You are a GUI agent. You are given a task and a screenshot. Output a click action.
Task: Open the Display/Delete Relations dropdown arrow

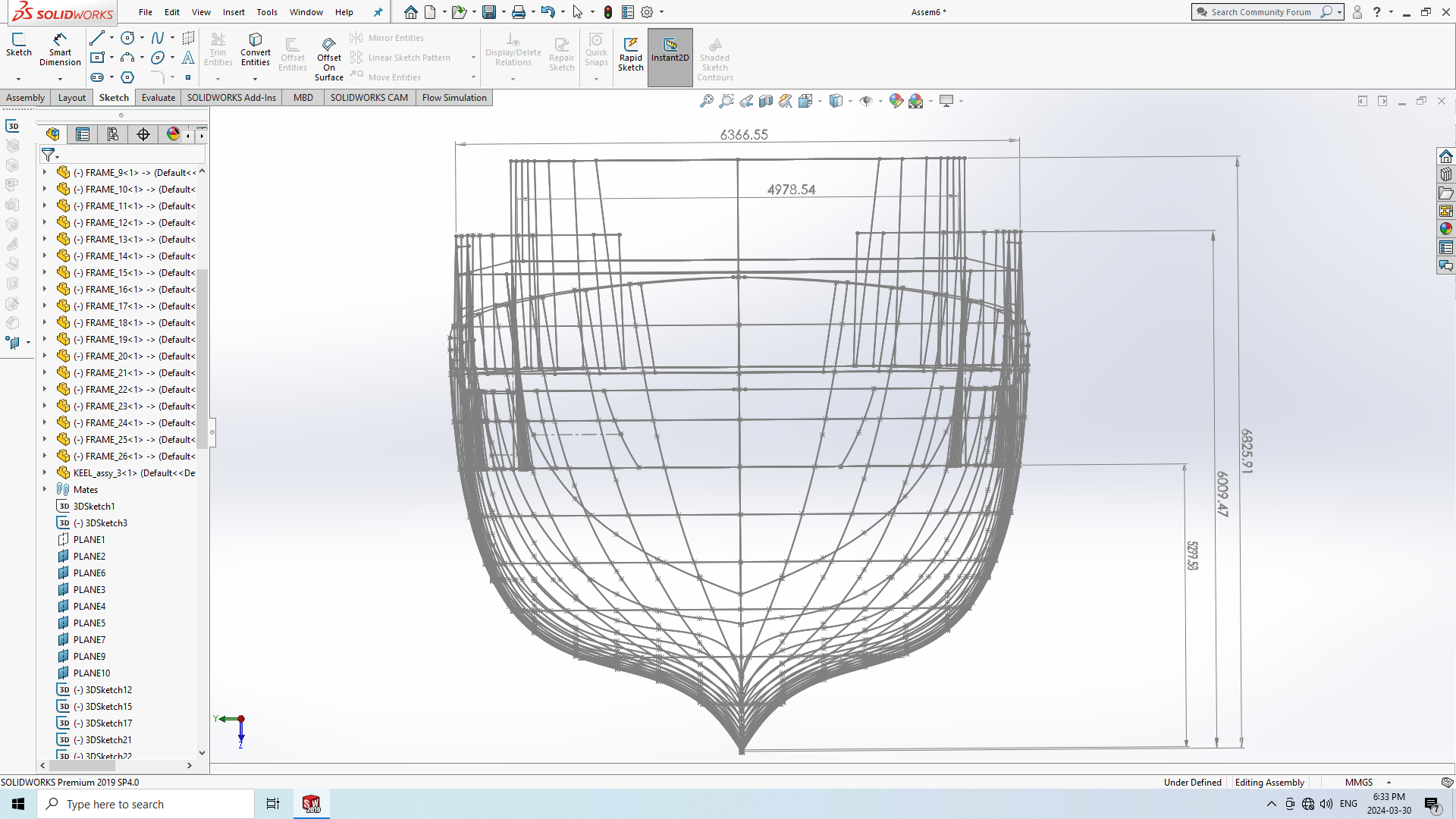[x=513, y=79]
